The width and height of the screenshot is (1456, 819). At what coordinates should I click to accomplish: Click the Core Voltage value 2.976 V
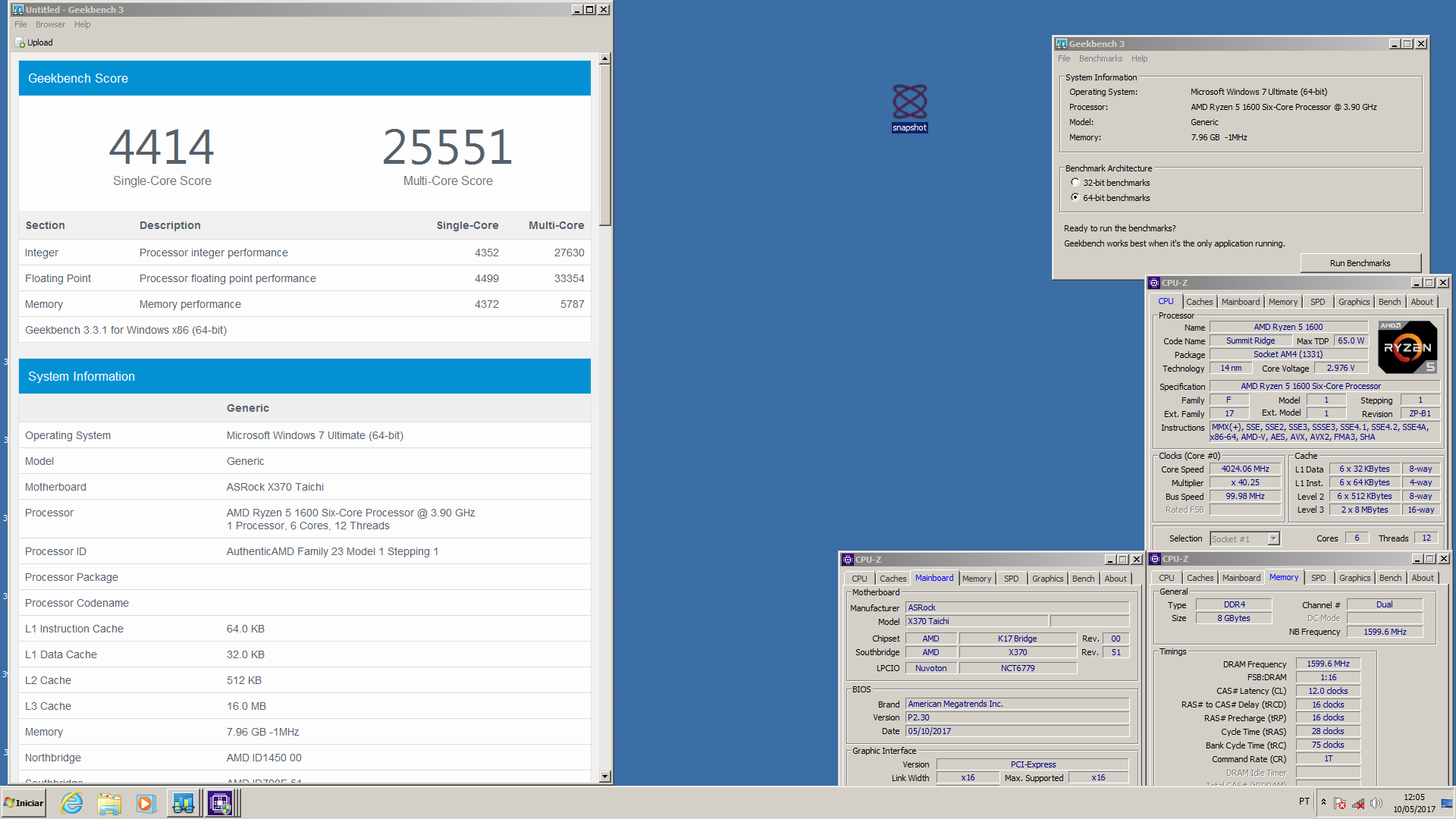coord(1340,368)
